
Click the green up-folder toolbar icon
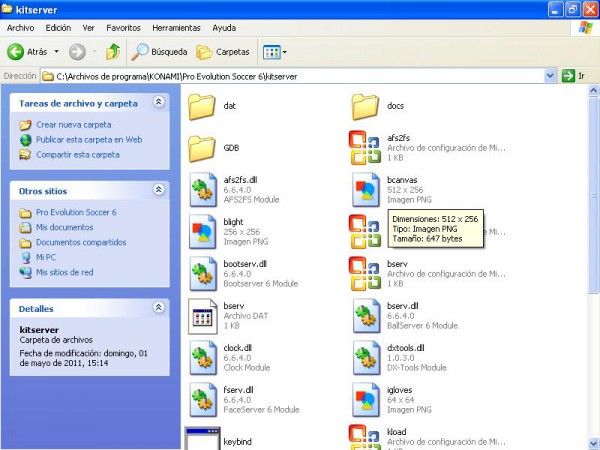point(113,52)
